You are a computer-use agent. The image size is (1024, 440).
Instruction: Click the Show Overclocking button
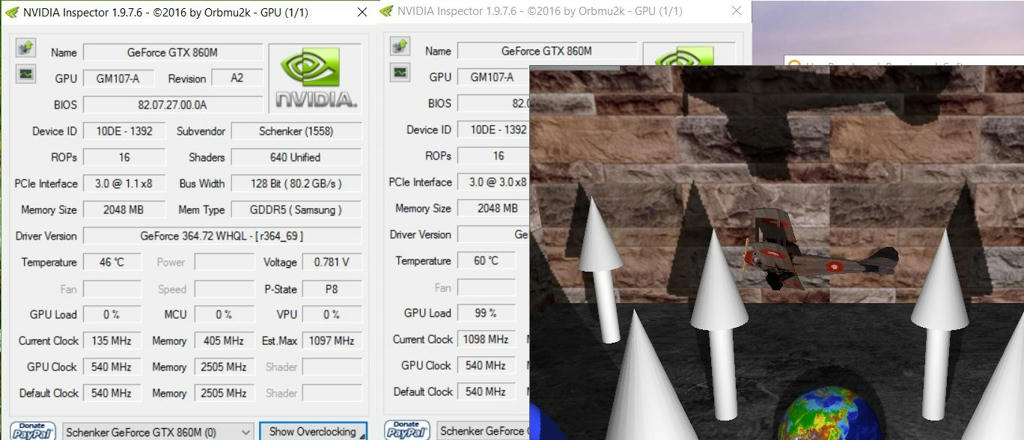point(313,431)
